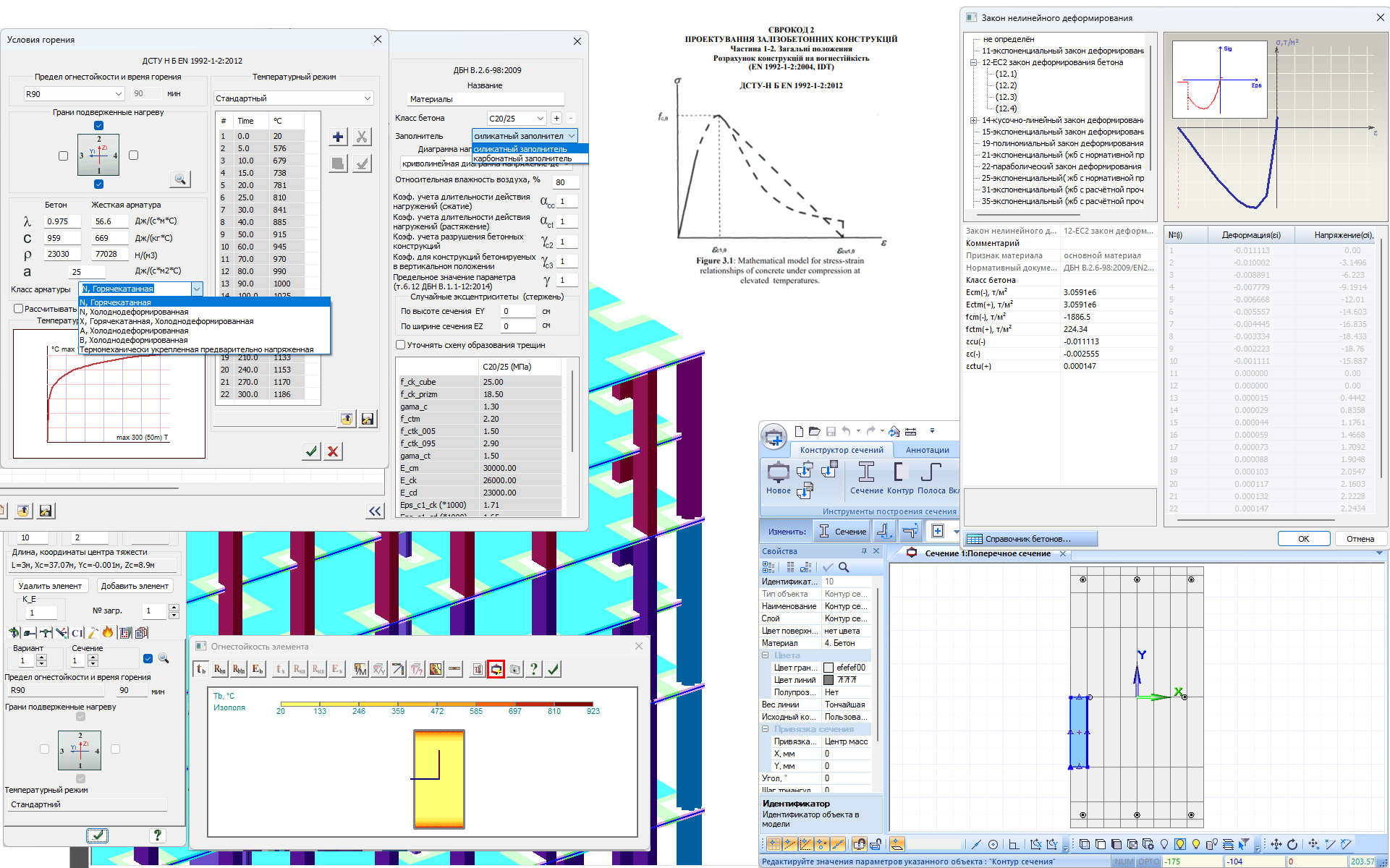Image resolution: width=1390 pixels, height=868 pixels.
Task: Click the scissors delete-row icon
Action: tap(362, 137)
